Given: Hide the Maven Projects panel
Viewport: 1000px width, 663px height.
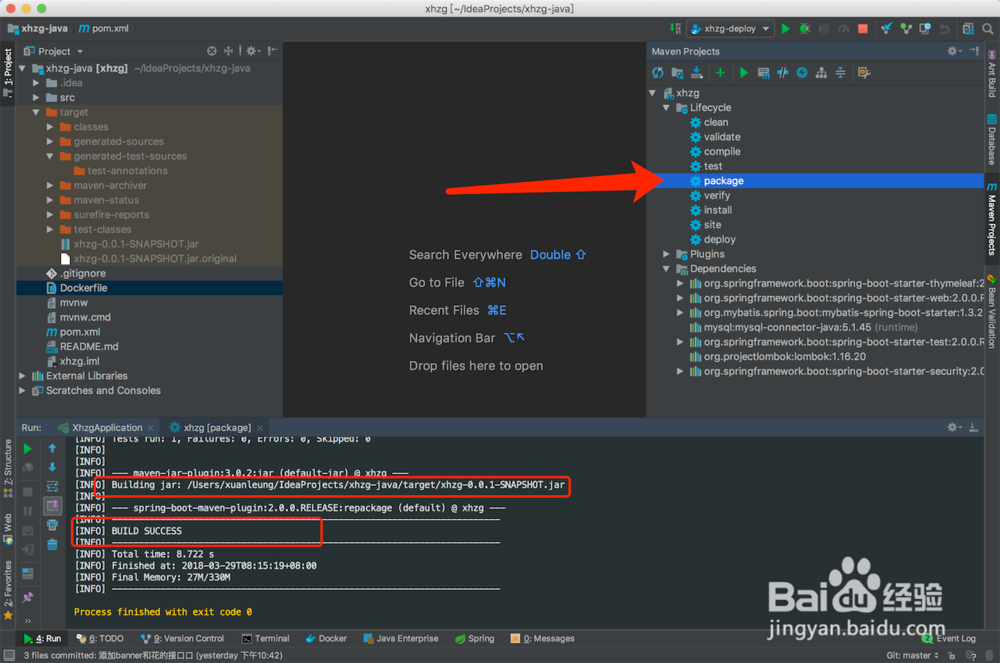Looking at the screenshot, I should point(974,51).
